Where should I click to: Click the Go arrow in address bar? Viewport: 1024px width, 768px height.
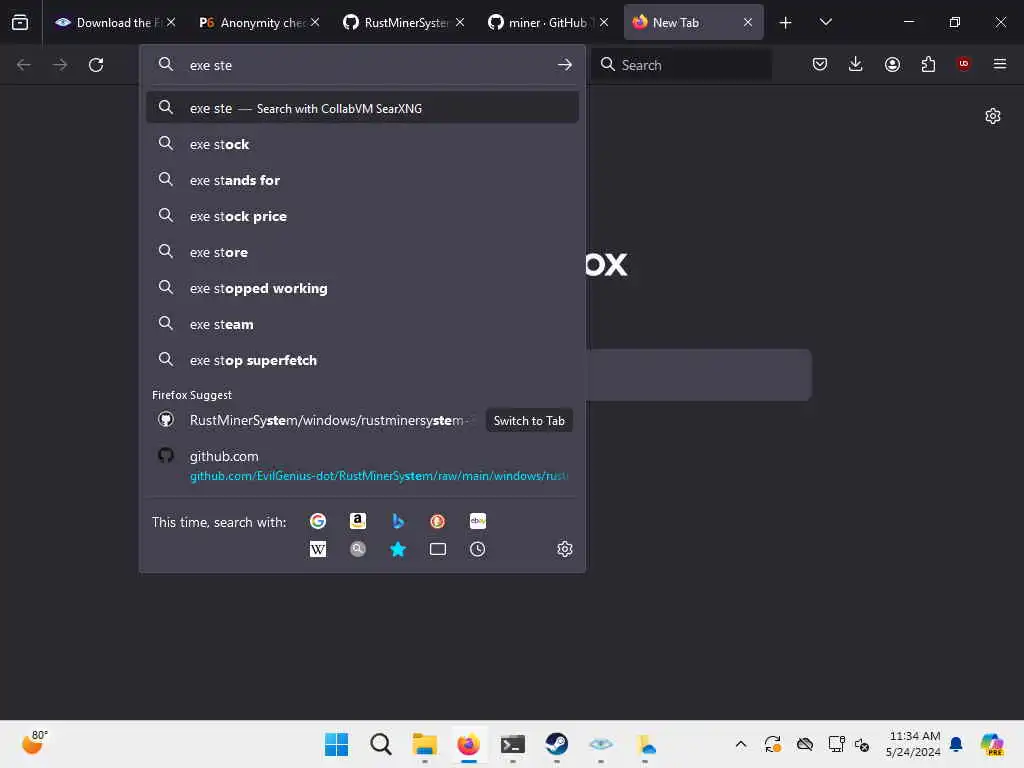(x=564, y=65)
